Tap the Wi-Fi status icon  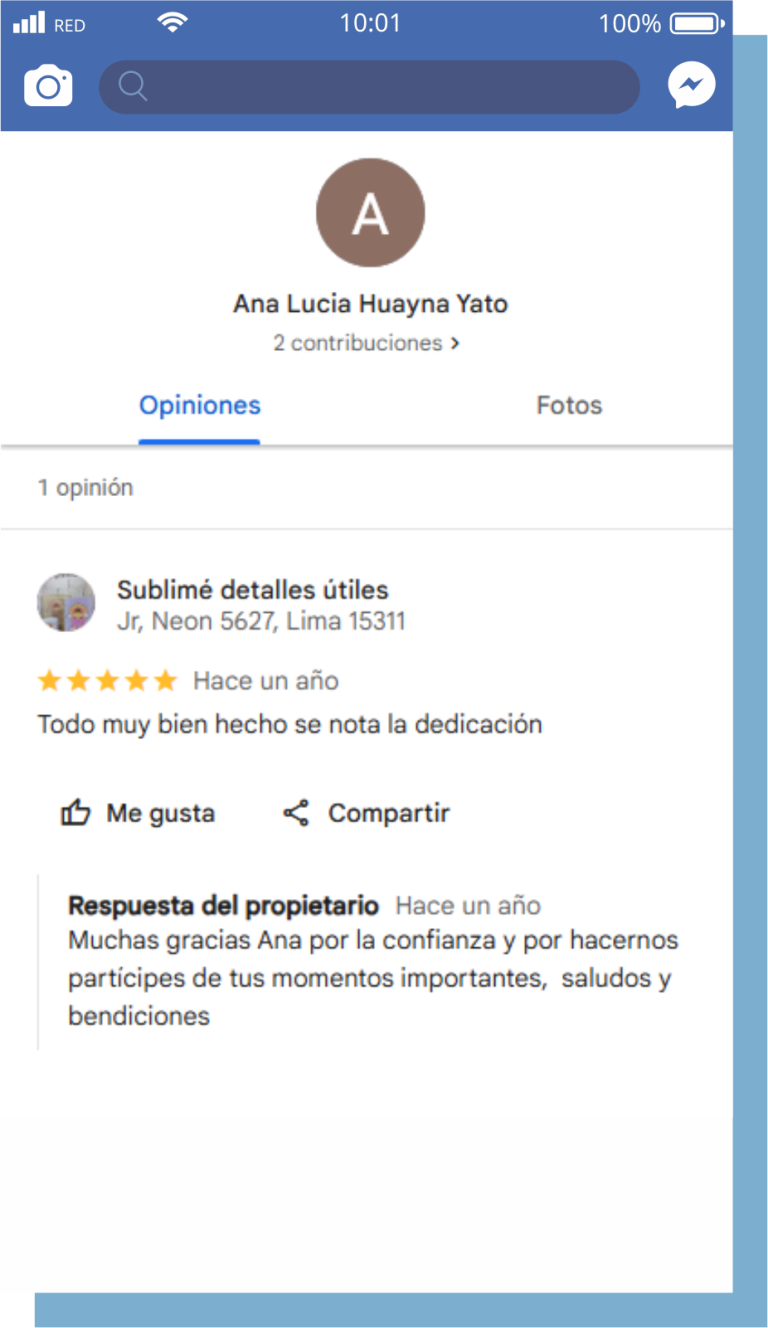click(173, 22)
